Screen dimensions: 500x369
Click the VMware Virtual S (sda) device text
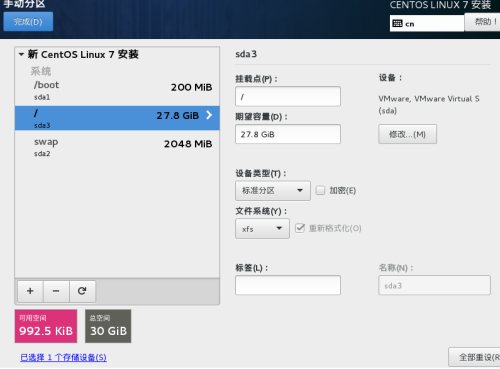429,104
